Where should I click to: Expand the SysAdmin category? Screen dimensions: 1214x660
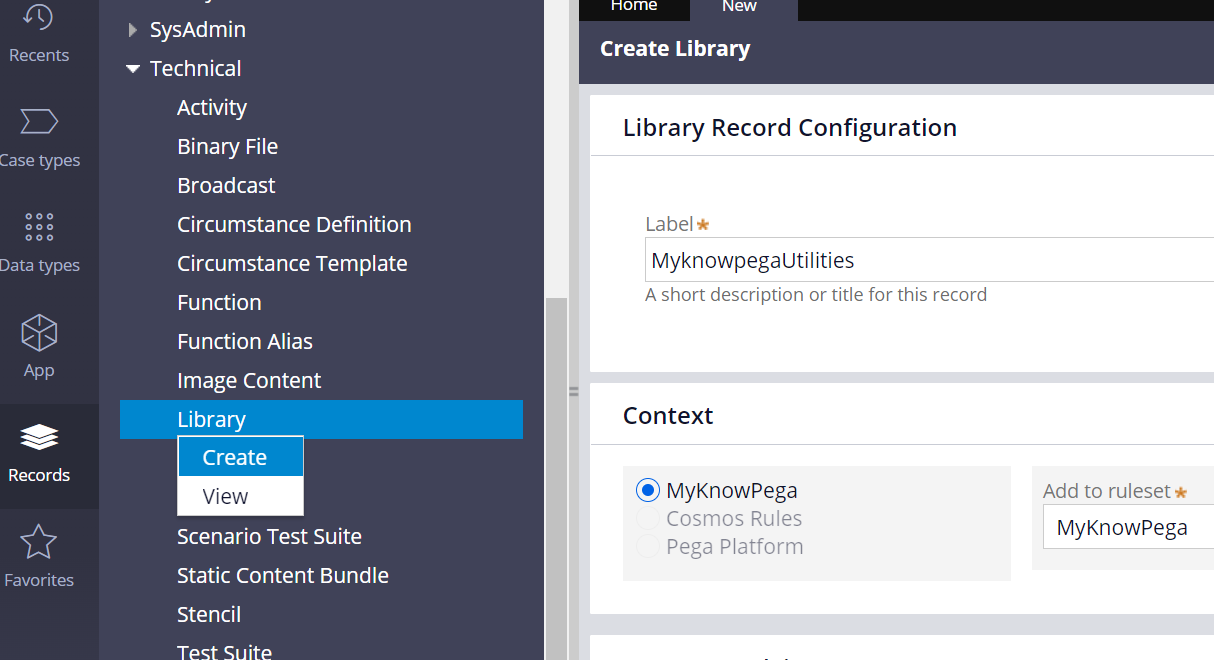tap(132, 29)
